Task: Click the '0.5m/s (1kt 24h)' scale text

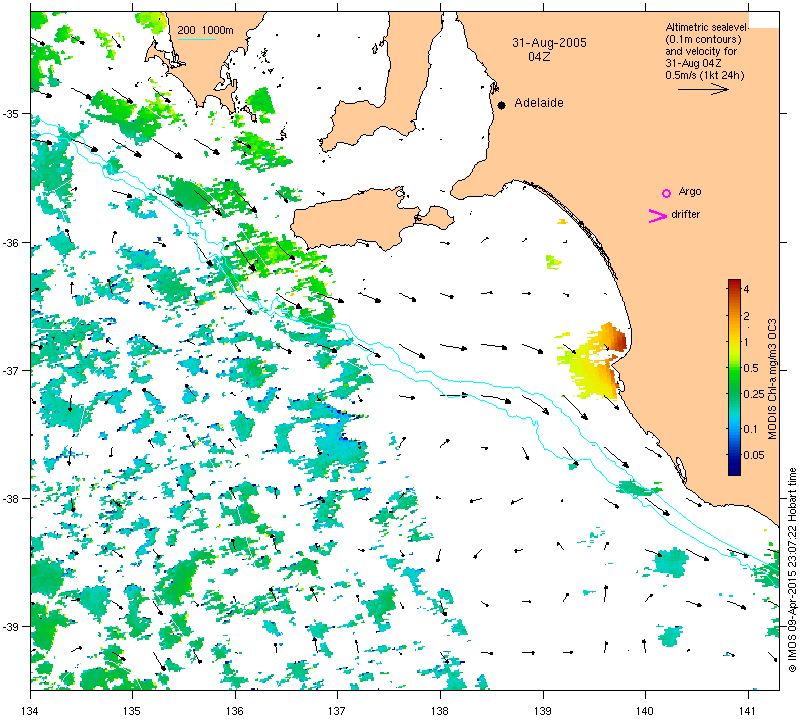Action: click(x=705, y=76)
